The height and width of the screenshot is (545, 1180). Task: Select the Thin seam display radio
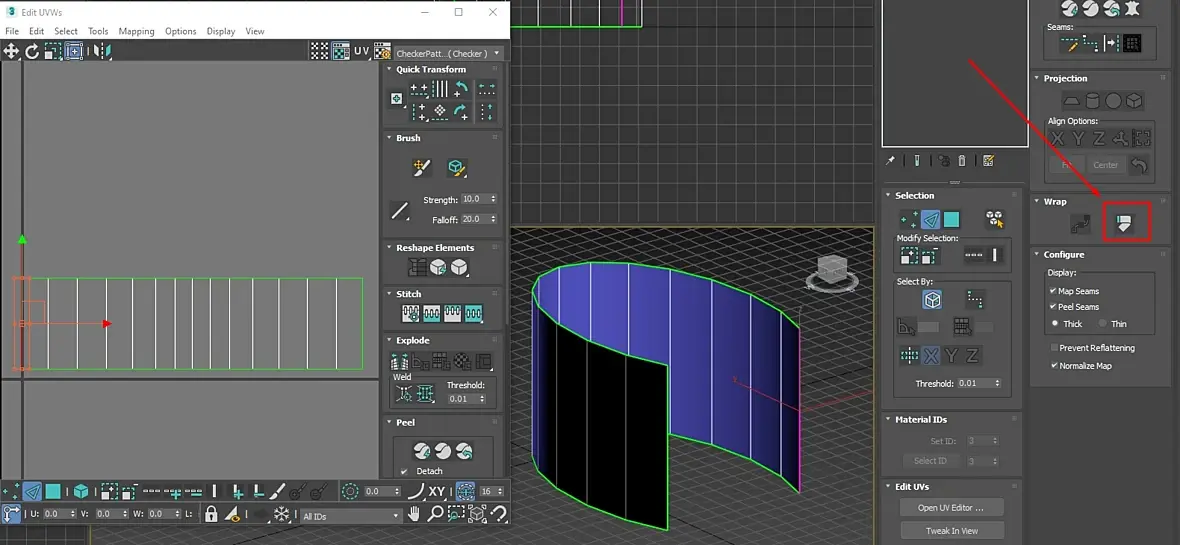[x=1103, y=324]
